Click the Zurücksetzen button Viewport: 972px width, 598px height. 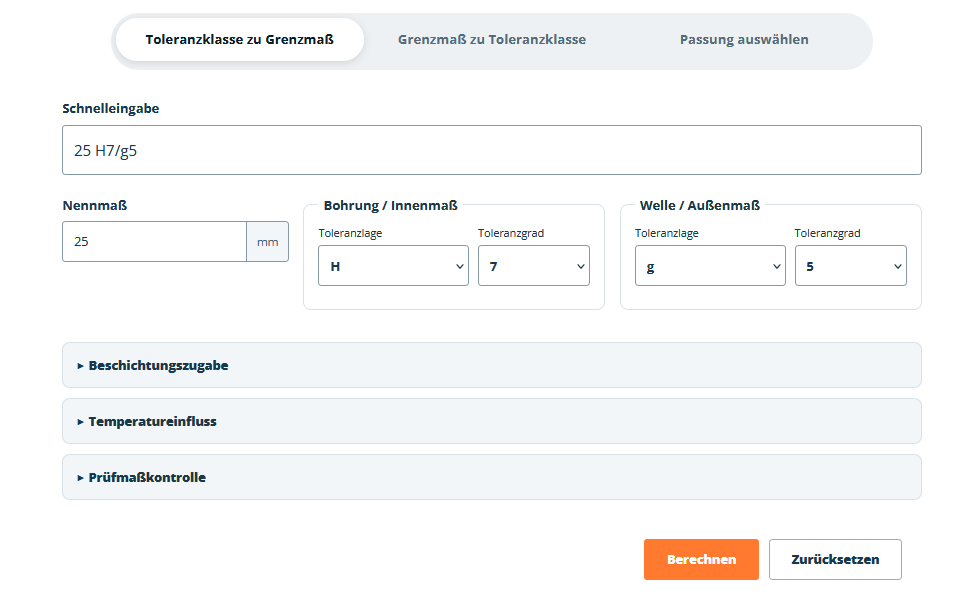tap(835, 560)
